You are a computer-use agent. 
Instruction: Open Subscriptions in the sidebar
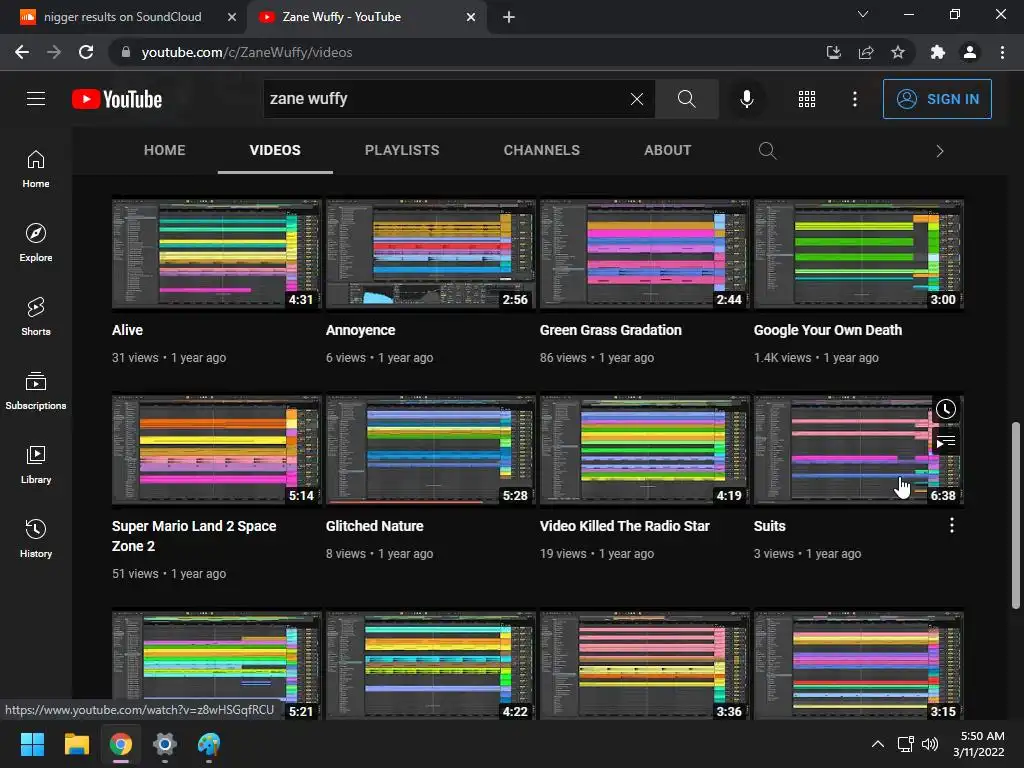tap(36, 391)
